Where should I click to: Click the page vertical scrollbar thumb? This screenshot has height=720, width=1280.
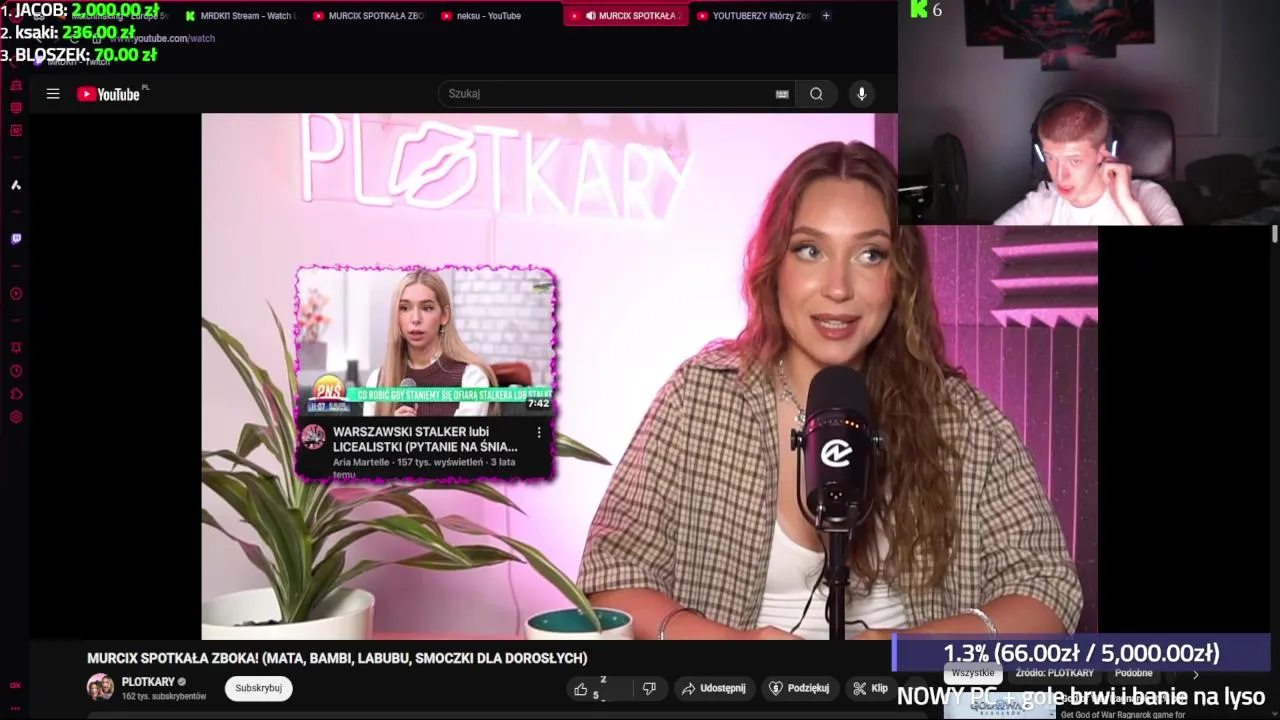tap(1275, 233)
